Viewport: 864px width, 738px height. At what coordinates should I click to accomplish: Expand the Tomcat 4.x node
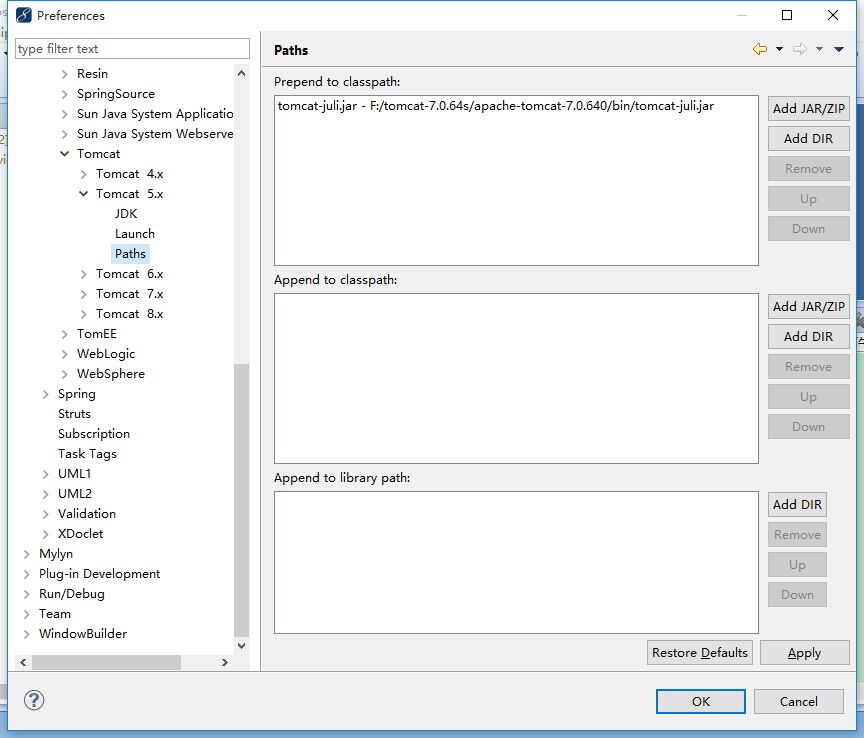pos(83,174)
